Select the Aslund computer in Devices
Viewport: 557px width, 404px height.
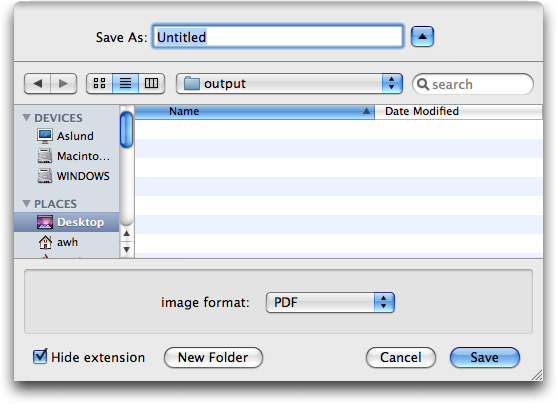(x=65, y=136)
